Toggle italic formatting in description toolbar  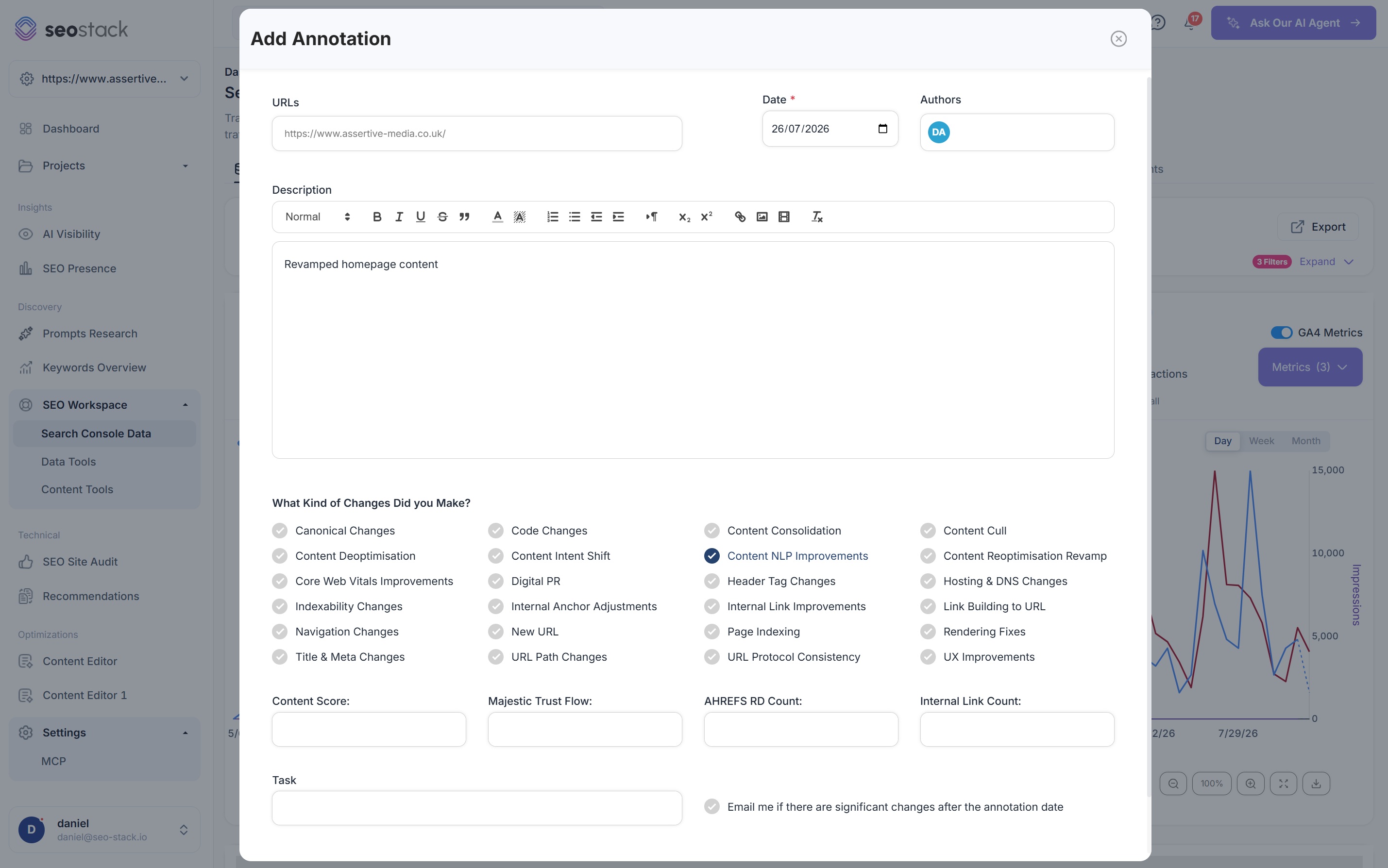[x=399, y=217]
